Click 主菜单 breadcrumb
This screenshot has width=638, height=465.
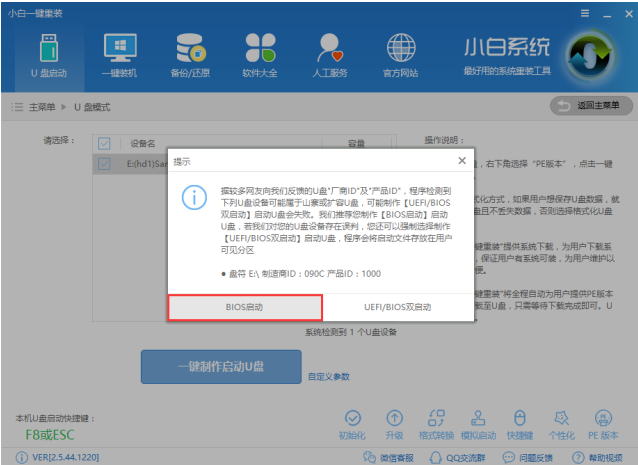pos(42,107)
